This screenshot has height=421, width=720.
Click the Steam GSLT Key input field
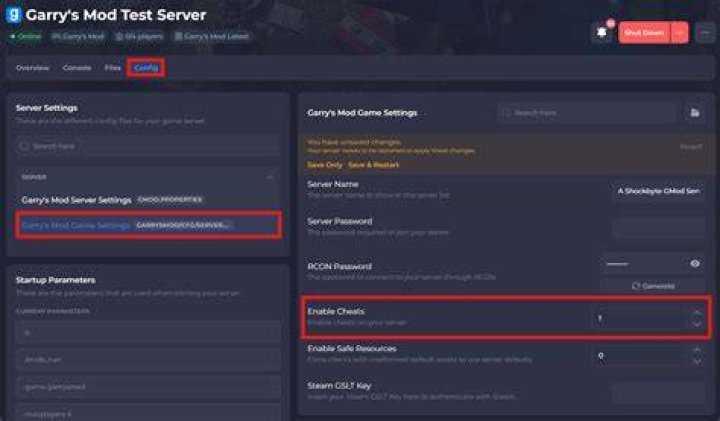(658, 393)
